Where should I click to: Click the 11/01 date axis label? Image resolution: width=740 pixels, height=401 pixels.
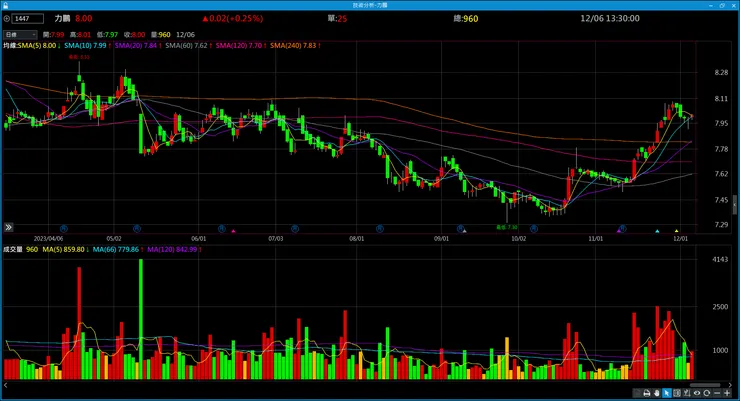tap(596, 239)
